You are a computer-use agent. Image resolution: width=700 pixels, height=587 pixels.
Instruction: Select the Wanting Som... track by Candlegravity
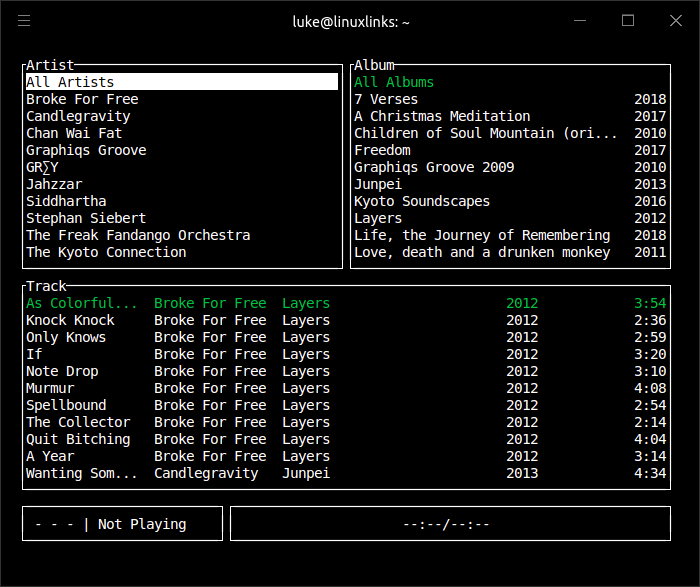[x=82, y=473]
